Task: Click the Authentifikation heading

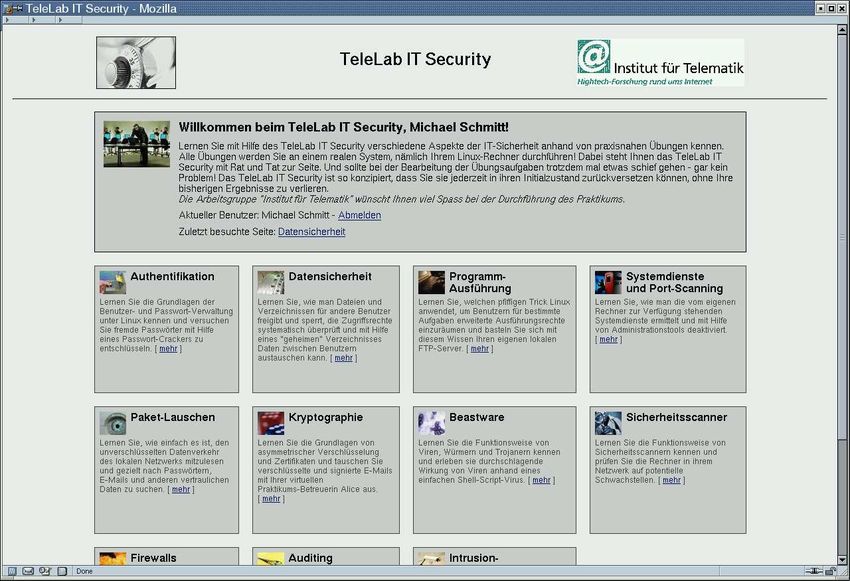Action: (x=172, y=276)
